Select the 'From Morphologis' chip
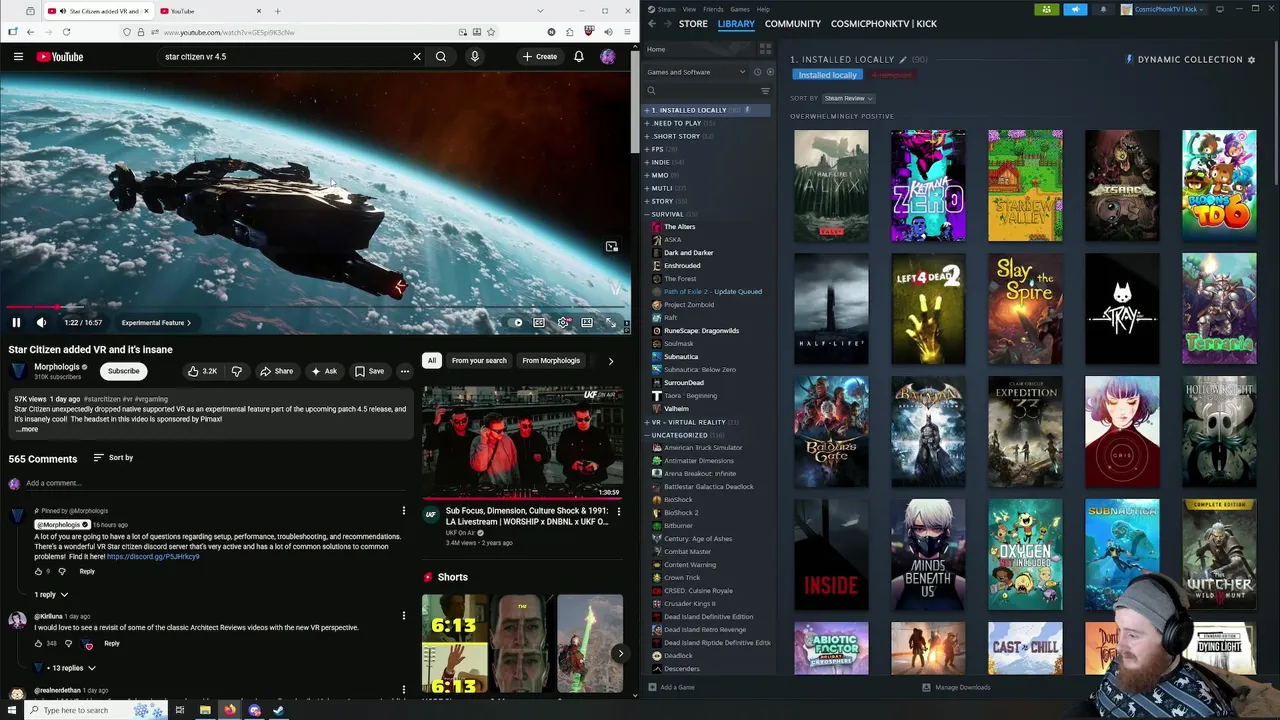The image size is (1280, 720). click(x=551, y=360)
